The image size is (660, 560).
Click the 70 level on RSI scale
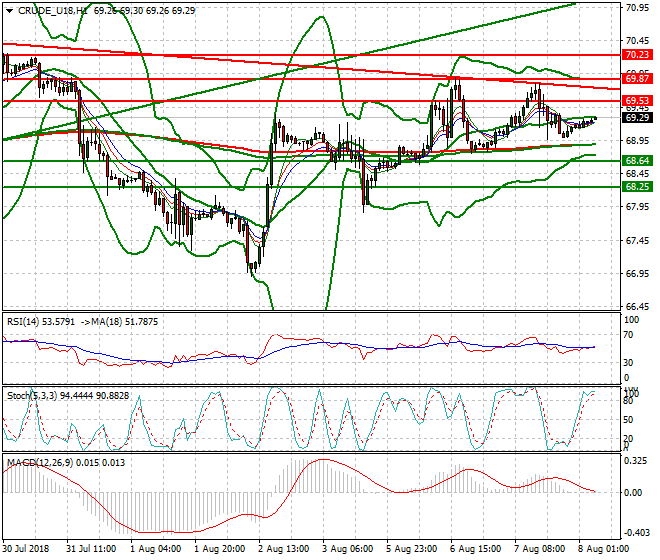629,335
